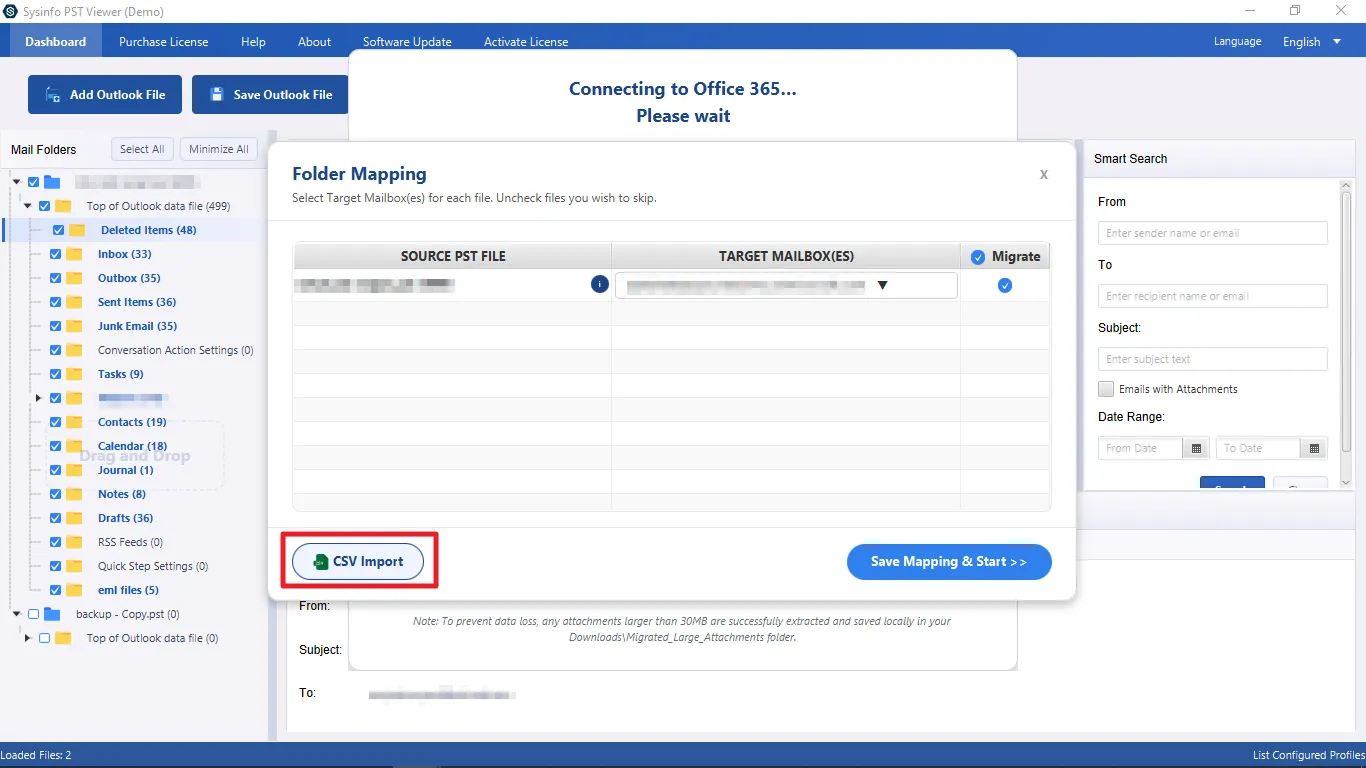This screenshot has width=1366, height=768.
Task: Uncheck the Migrate checkbox in the PST file row
Action: 1005,285
